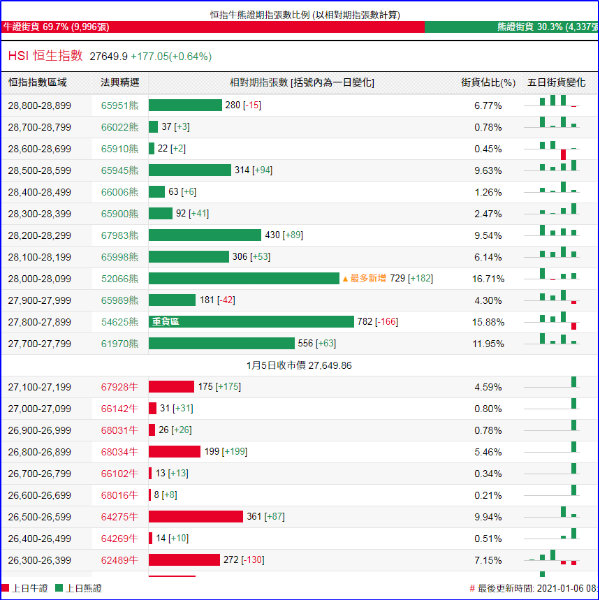This screenshot has width=599, height=600.
Task: Click the 重貨區 green bar
Action: pyautogui.click(x=251, y=322)
